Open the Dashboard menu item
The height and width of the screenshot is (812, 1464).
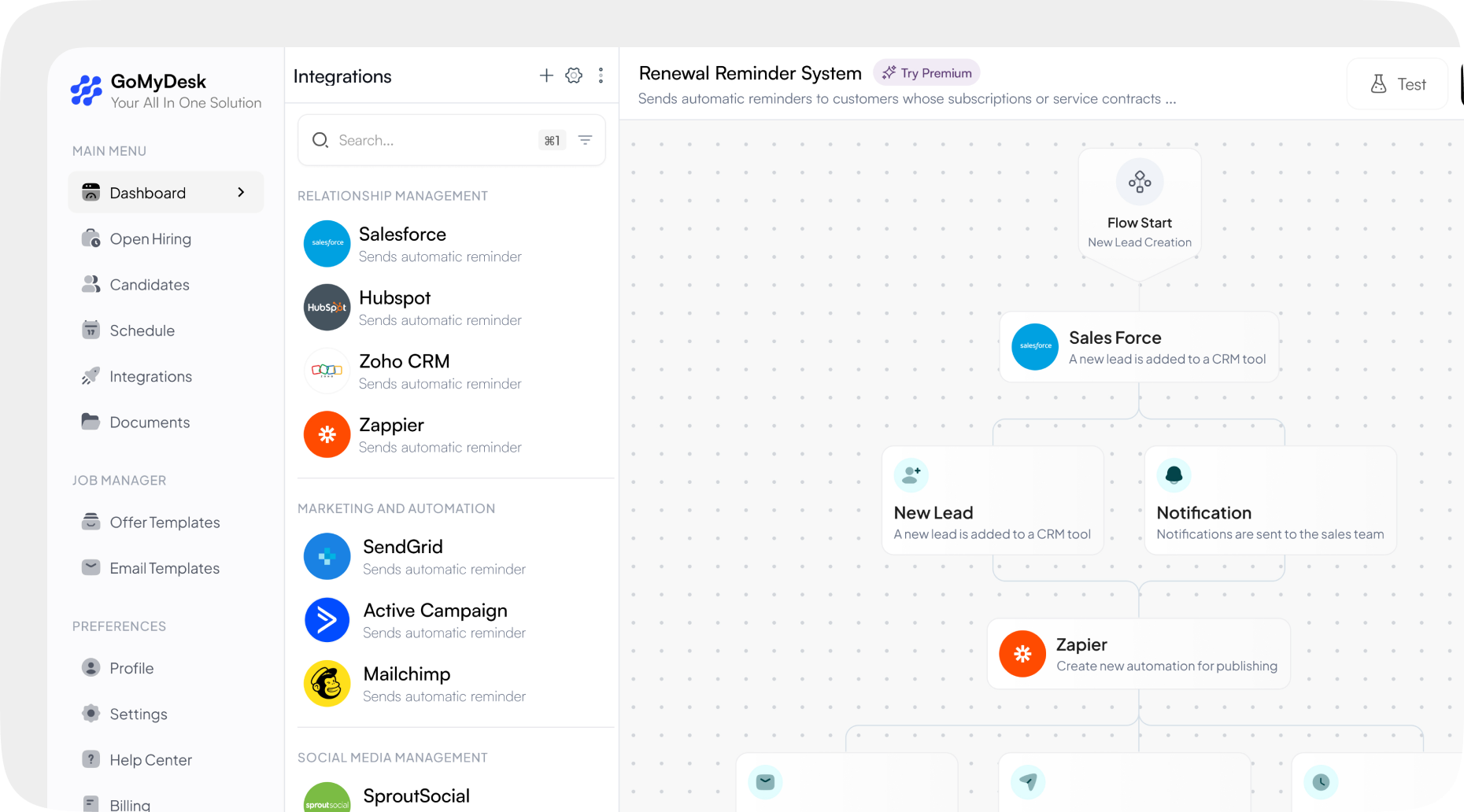click(165, 193)
